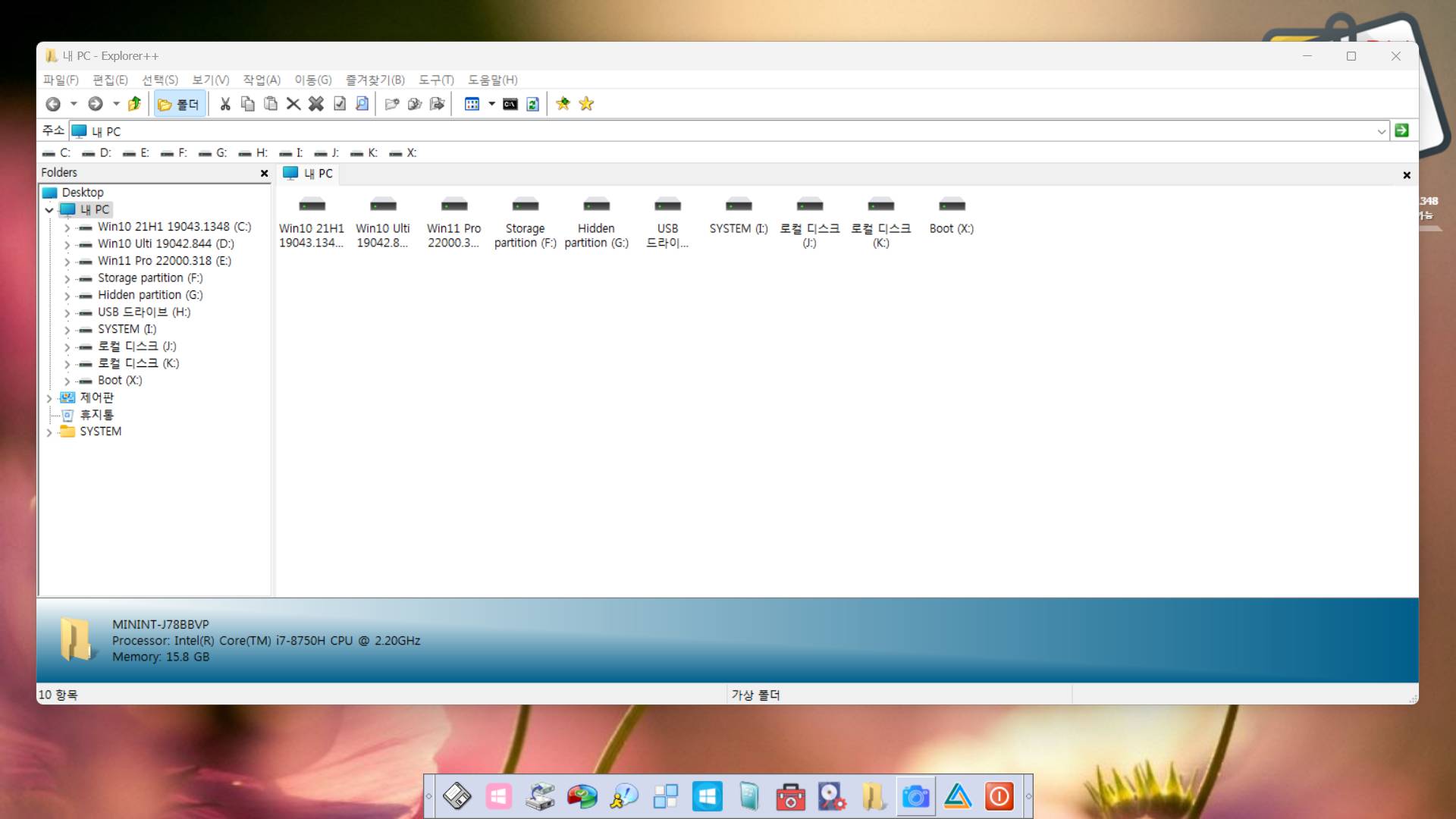
Task: Open Search with the magnifier document icon
Action: point(362,104)
